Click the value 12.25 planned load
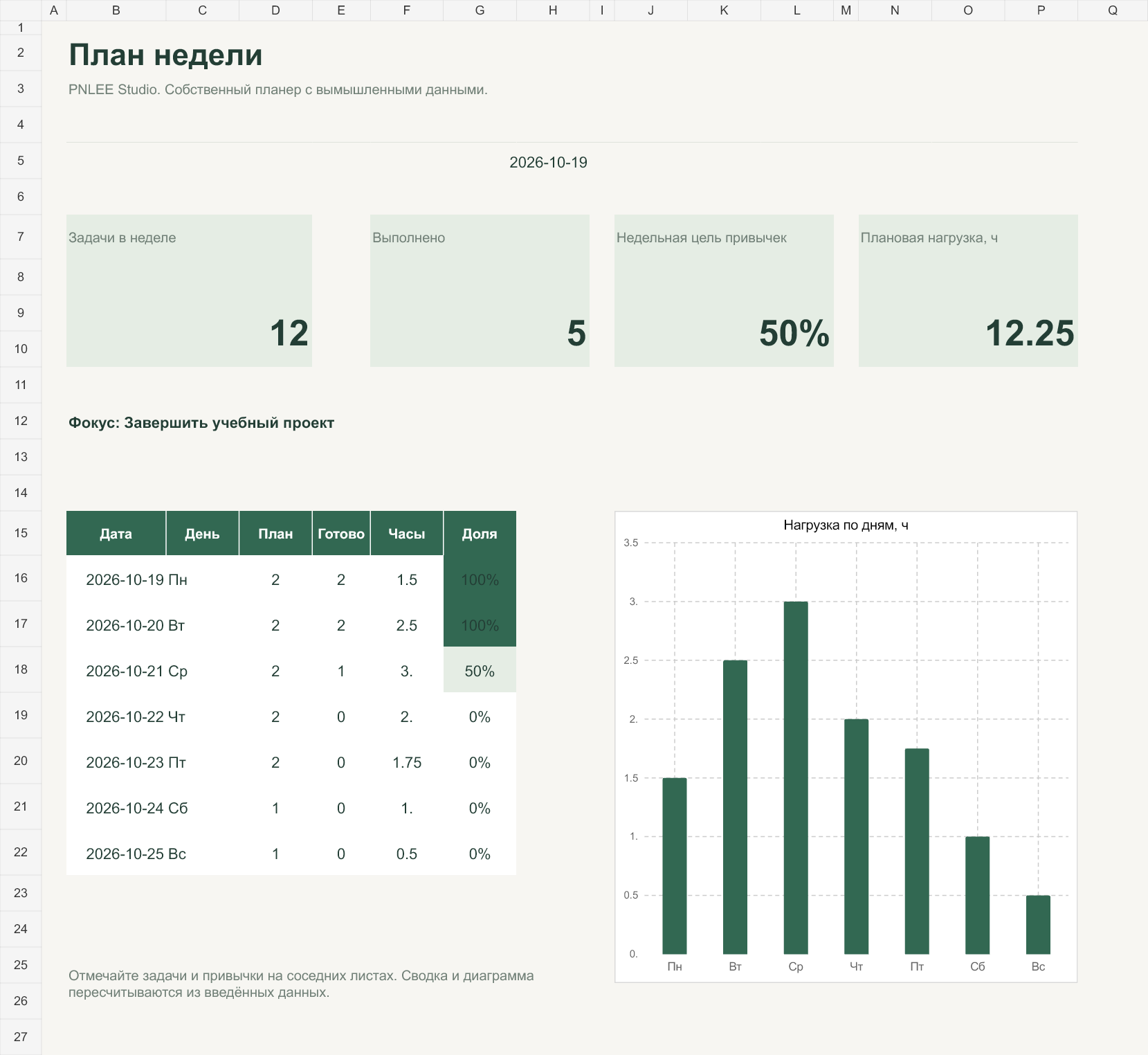 [x=1030, y=333]
